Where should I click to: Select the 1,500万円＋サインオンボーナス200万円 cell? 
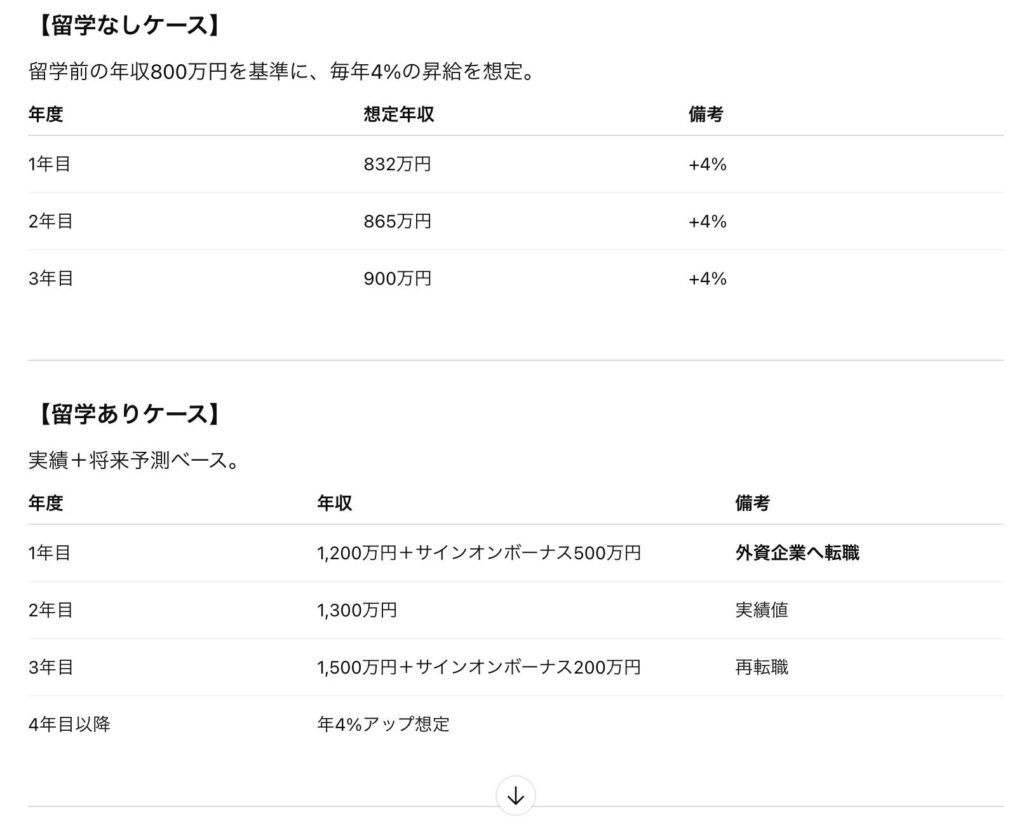click(x=479, y=666)
